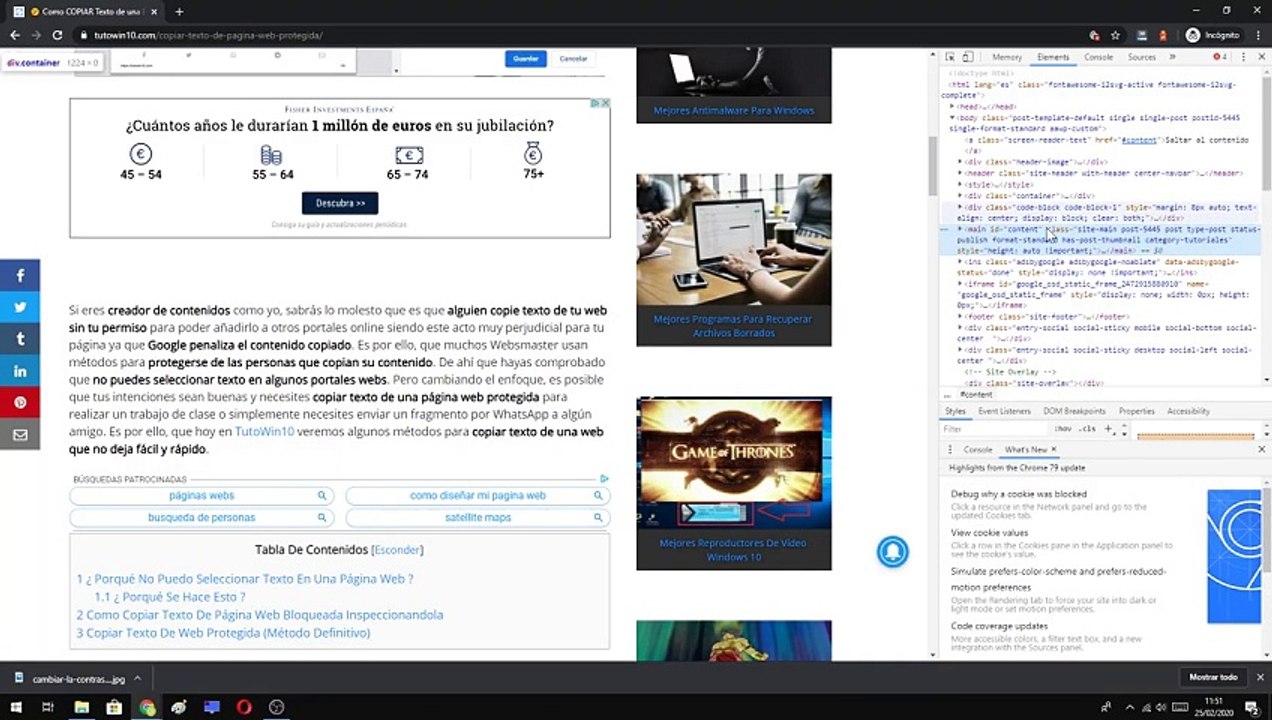Image resolution: width=1272 pixels, height=720 pixels.
Task: Open the Microsoft Store taskbar icon
Action: [x=114, y=707]
